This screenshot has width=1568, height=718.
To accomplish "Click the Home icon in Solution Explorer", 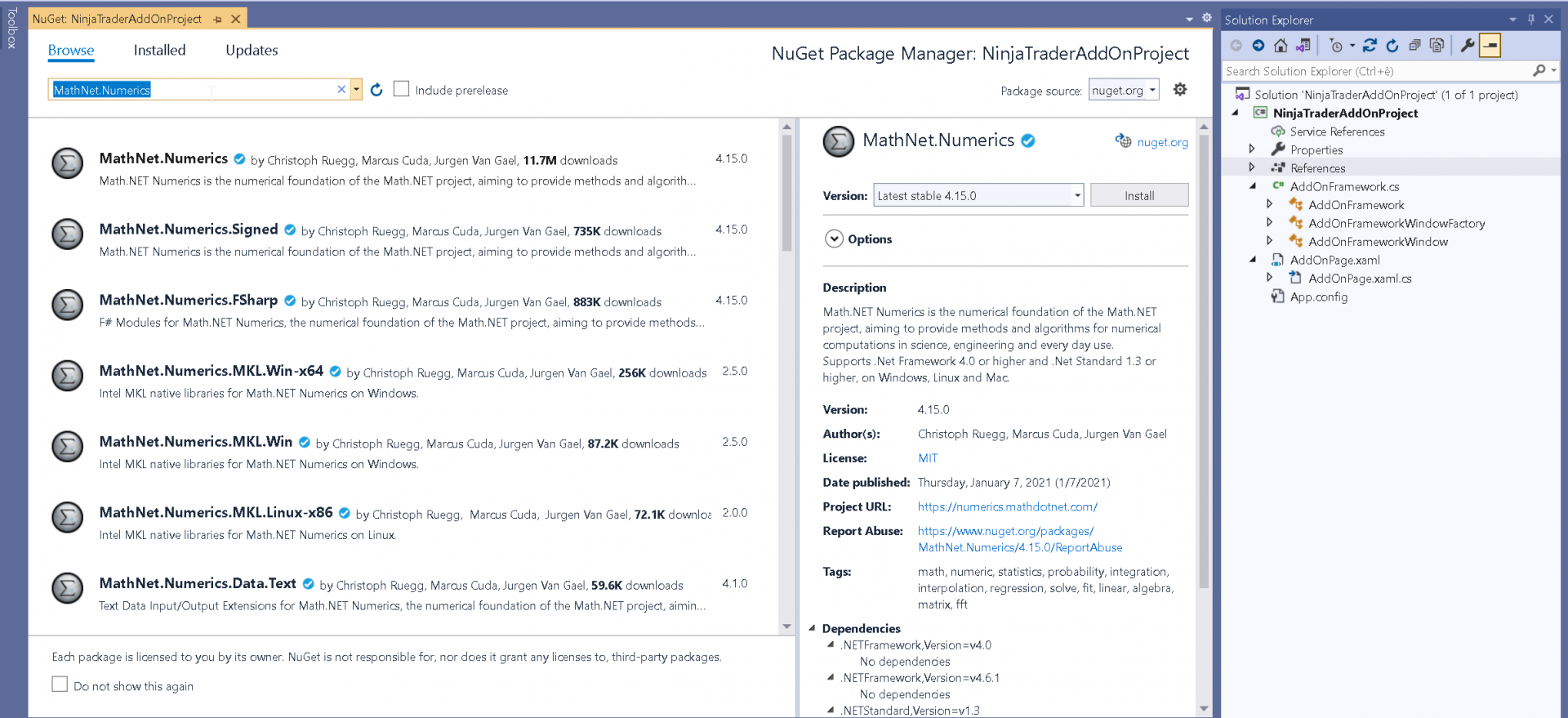I will coord(1281,46).
